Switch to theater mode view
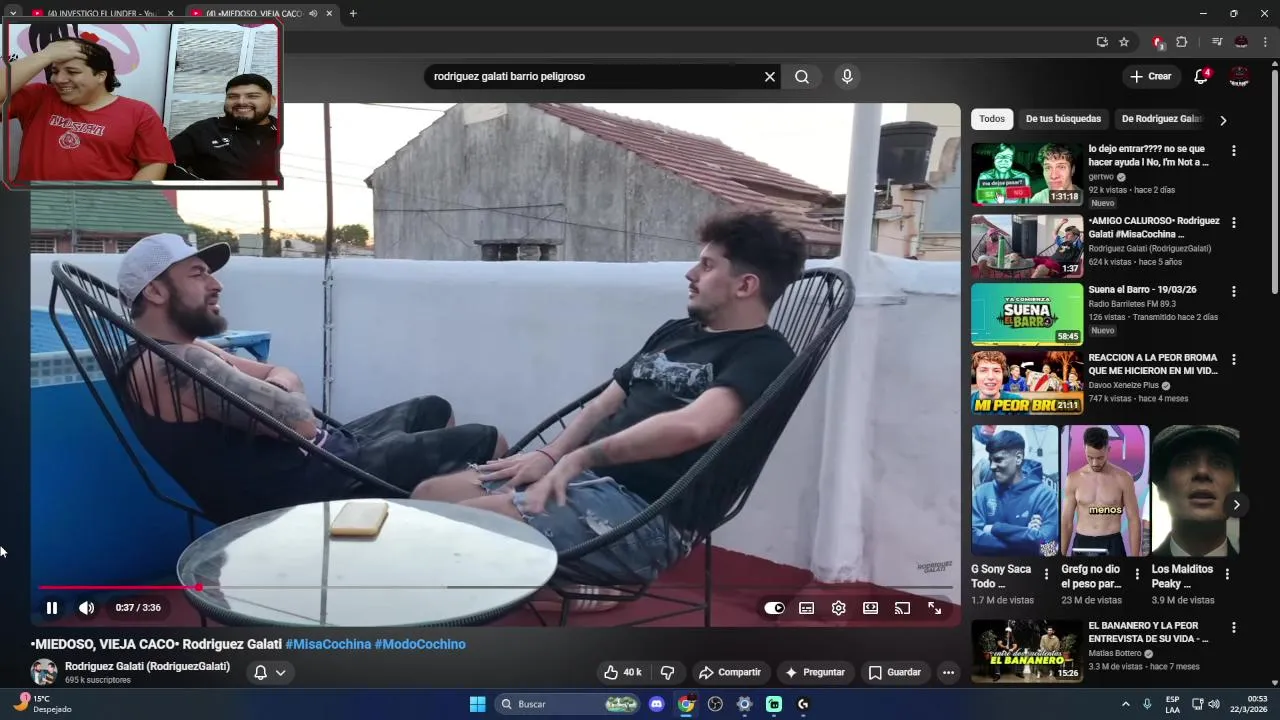This screenshot has width=1280, height=720. coord(871,607)
